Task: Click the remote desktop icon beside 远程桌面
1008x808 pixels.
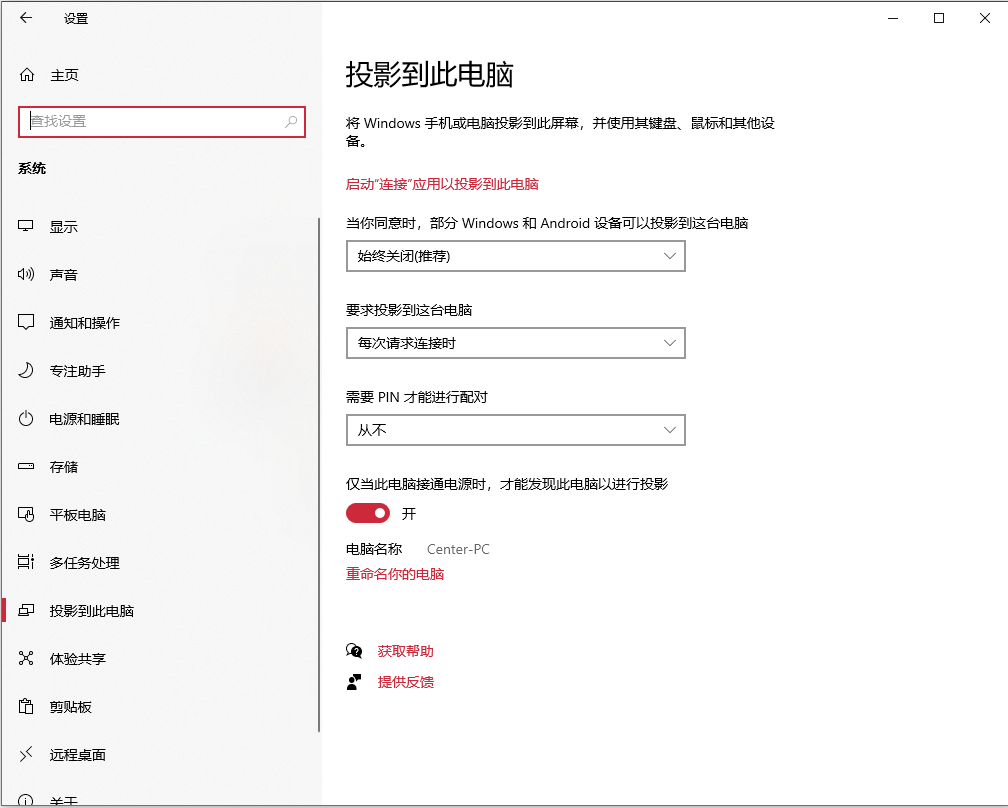Action: click(26, 755)
